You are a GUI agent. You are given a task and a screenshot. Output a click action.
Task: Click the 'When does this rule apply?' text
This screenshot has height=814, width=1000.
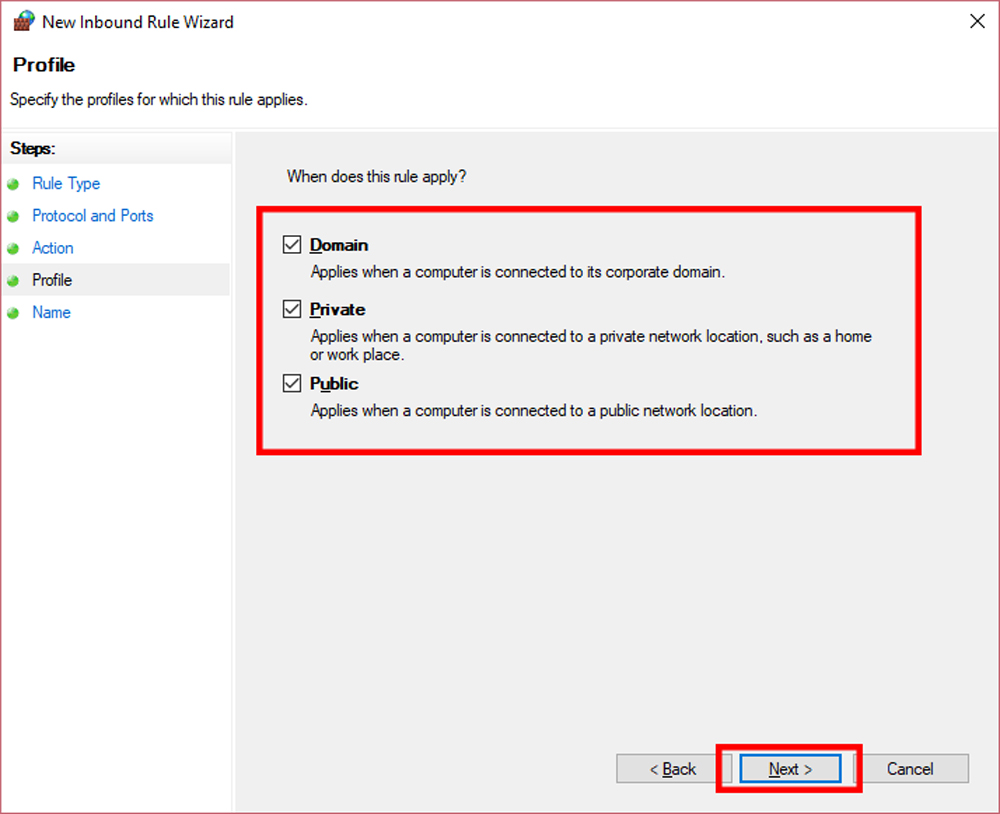tap(376, 177)
